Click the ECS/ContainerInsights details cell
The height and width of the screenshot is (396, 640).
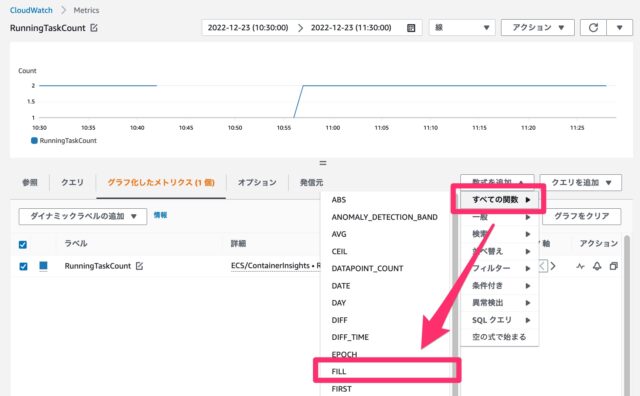coord(276,266)
